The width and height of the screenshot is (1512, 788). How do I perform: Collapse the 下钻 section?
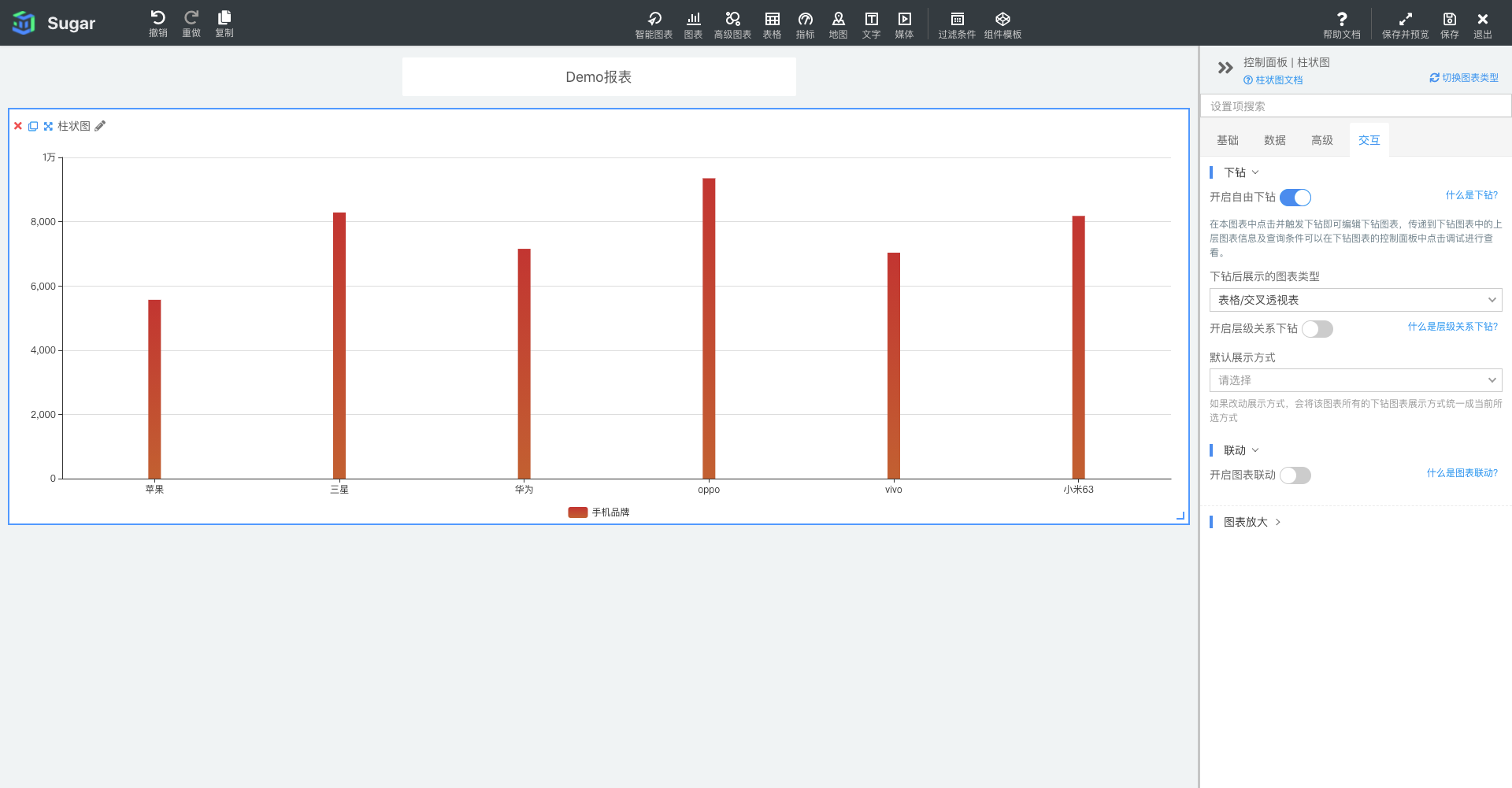pos(1241,172)
